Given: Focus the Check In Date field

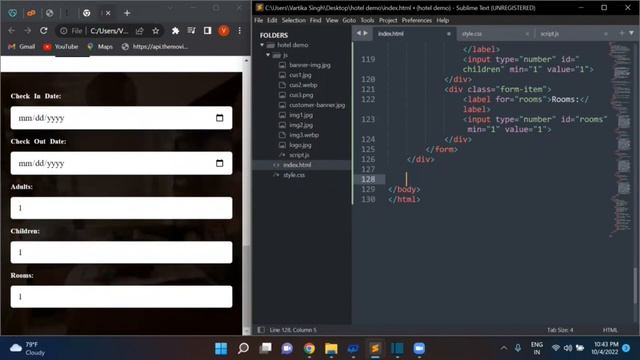Looking at the screenshot, I should (121, 118).
